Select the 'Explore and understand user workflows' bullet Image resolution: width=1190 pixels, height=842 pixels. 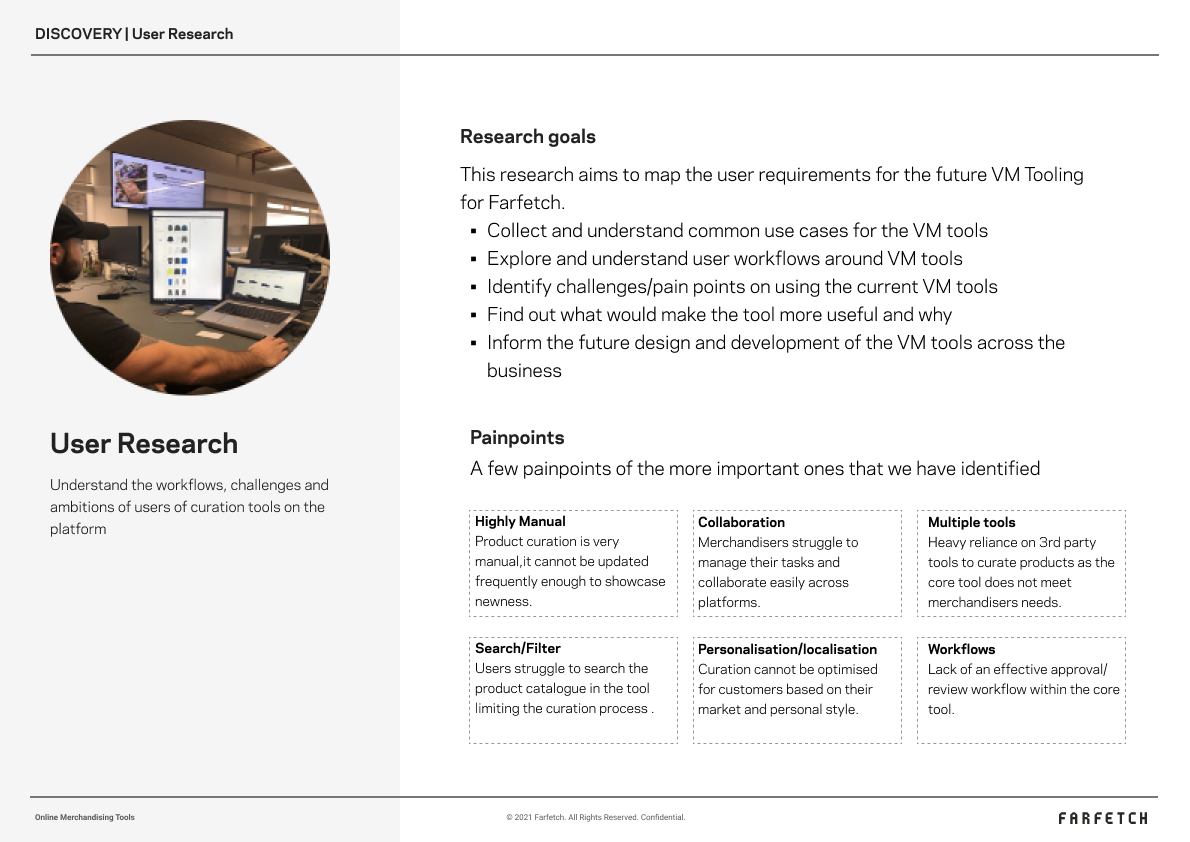point(724,259)
